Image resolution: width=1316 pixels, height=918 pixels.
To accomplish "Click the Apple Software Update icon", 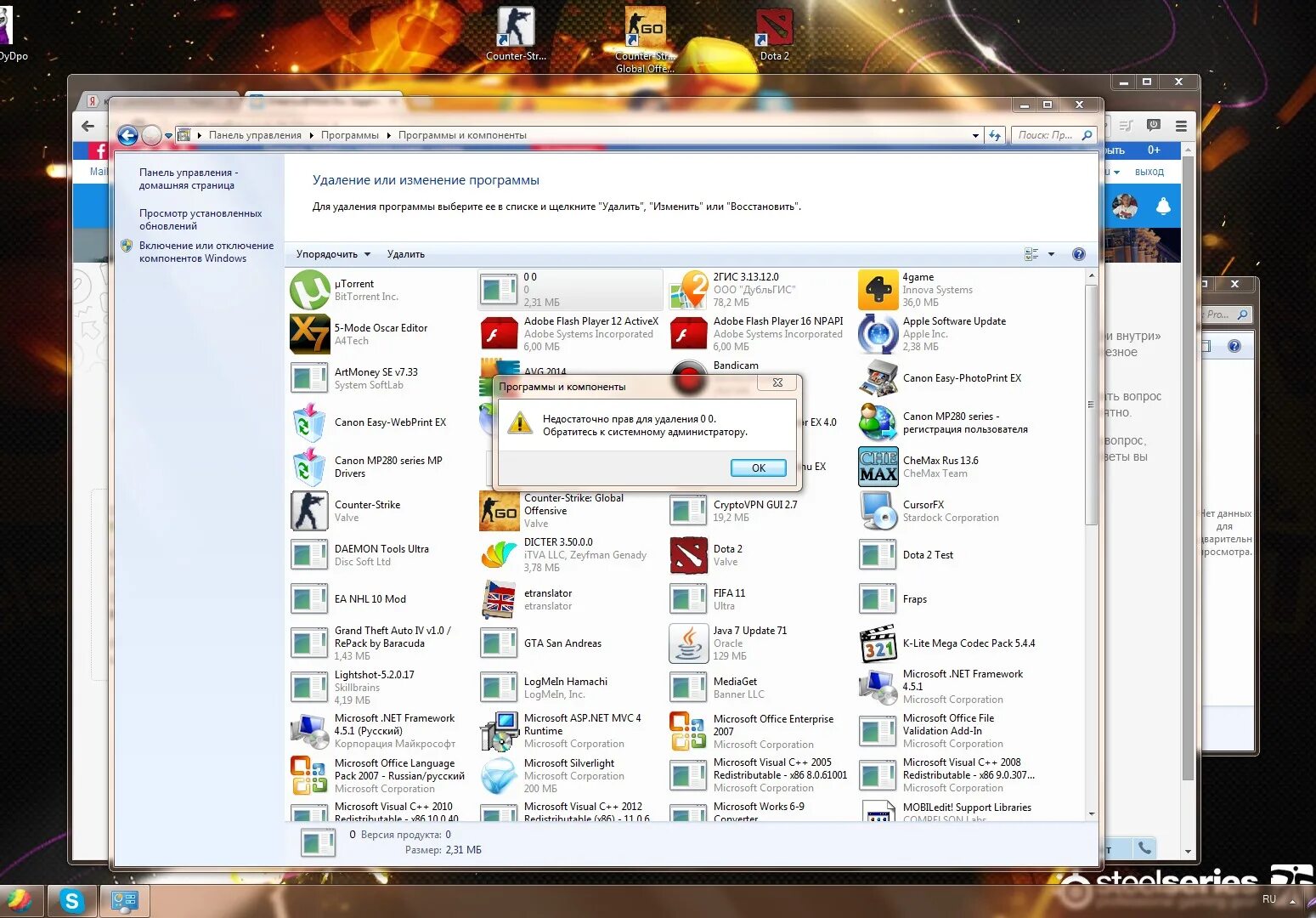I will [878, 334].
